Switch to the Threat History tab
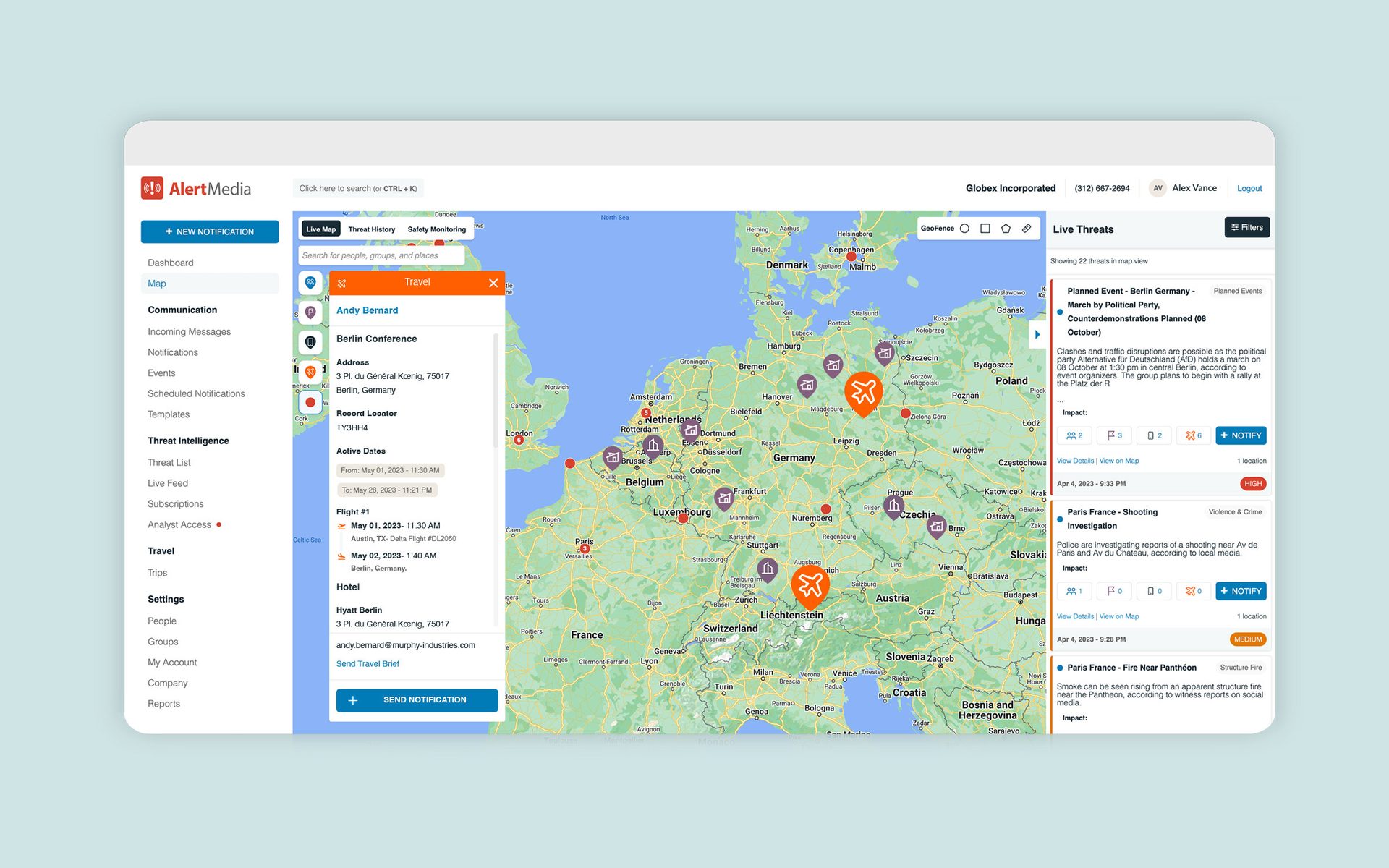The width and height of the screenshot is (1389, 868). (x=371, y=229)
